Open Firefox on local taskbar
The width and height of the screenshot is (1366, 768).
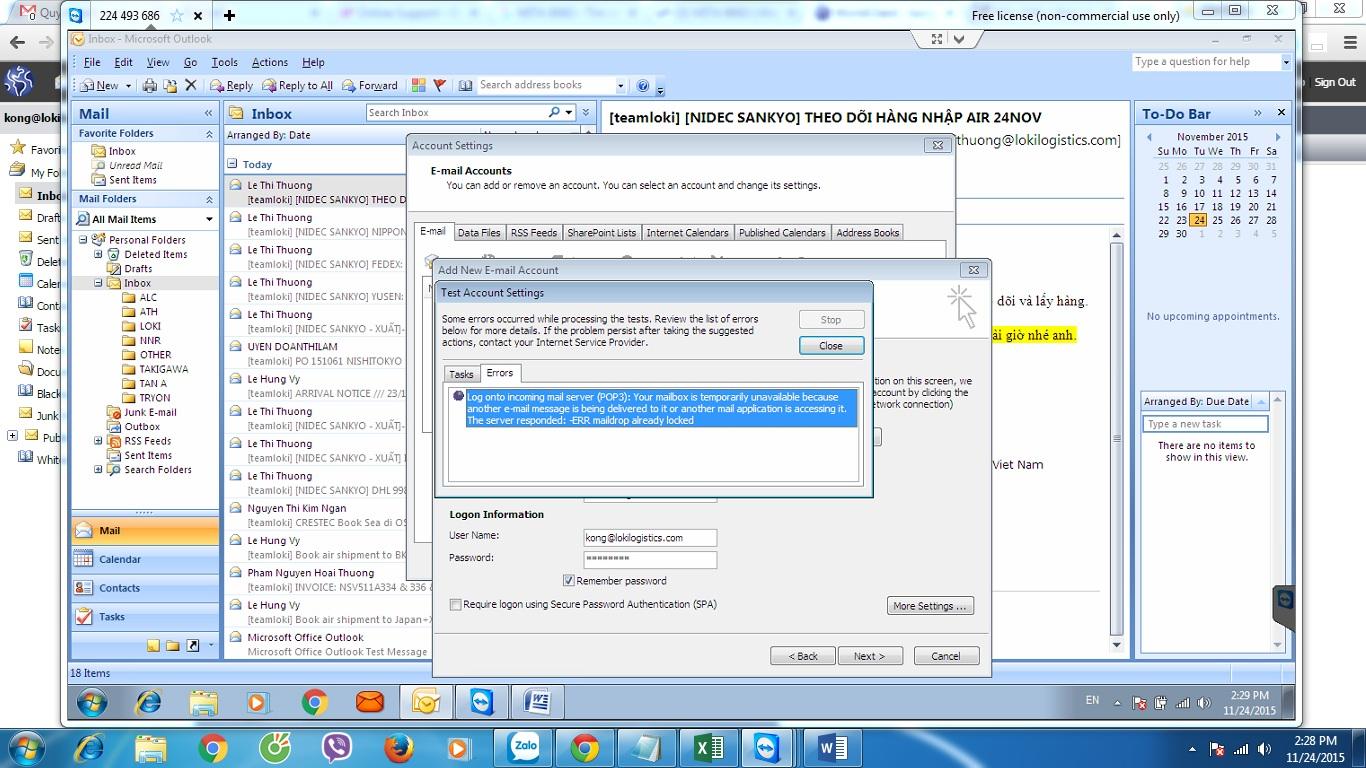pos(399,748)
